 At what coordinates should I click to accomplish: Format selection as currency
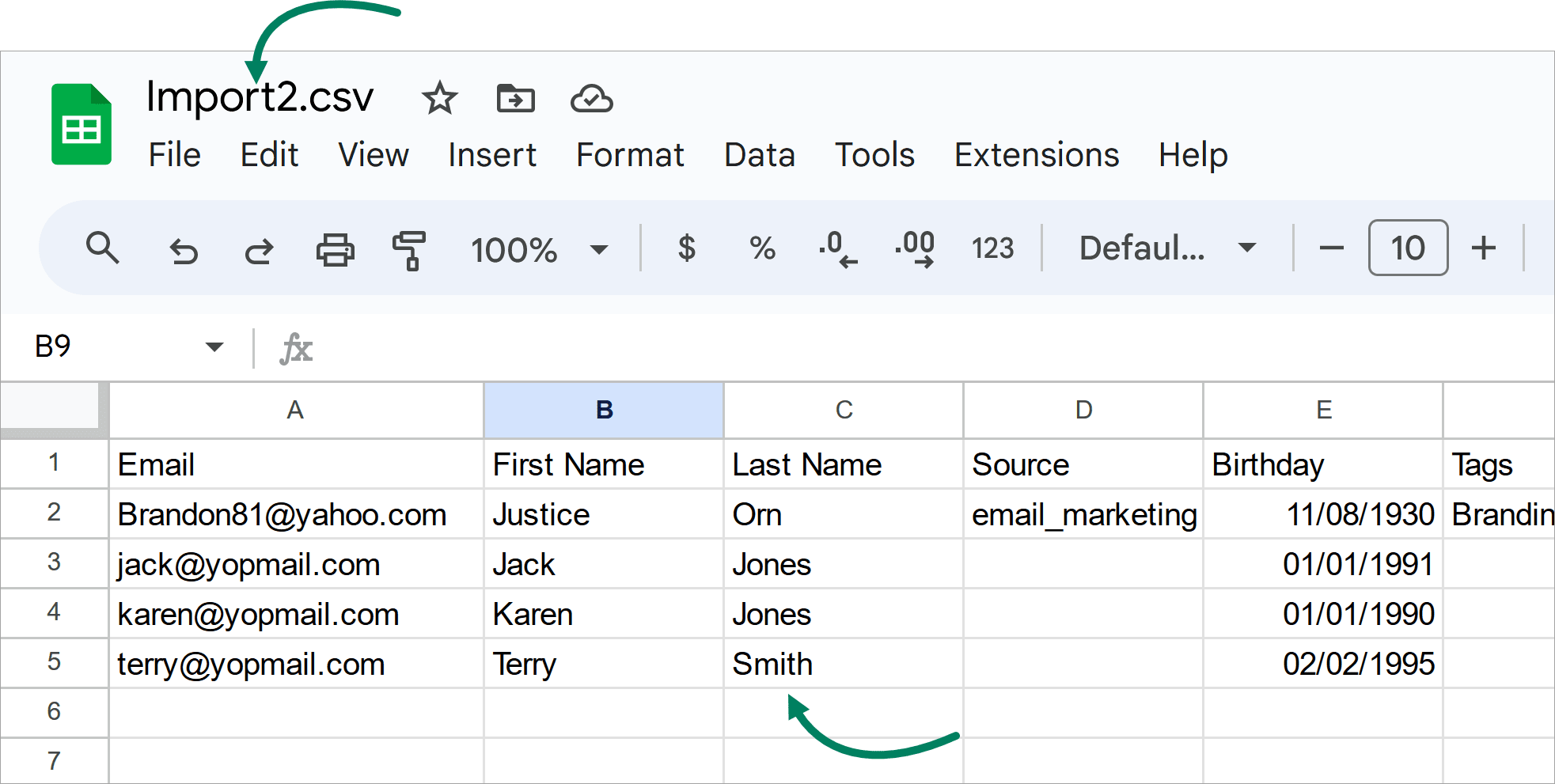click(x=687, y=249)
